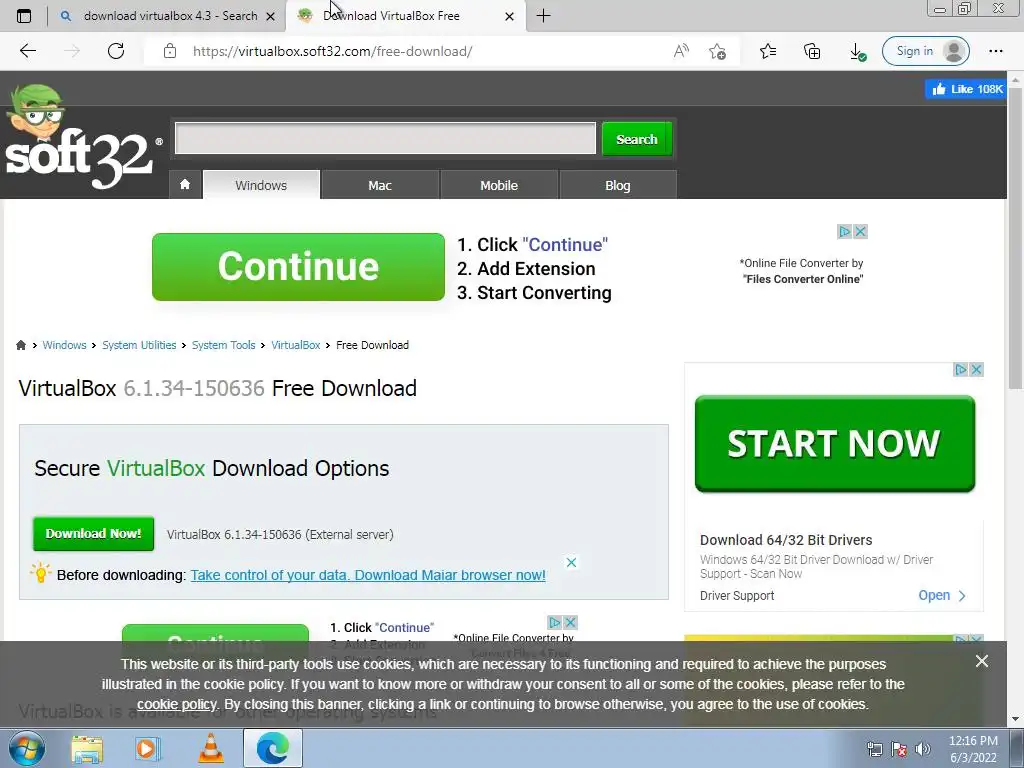Click the scrollbar down arrow
This screenshot has width=1024, height=768.
[x=1016, y=719]
